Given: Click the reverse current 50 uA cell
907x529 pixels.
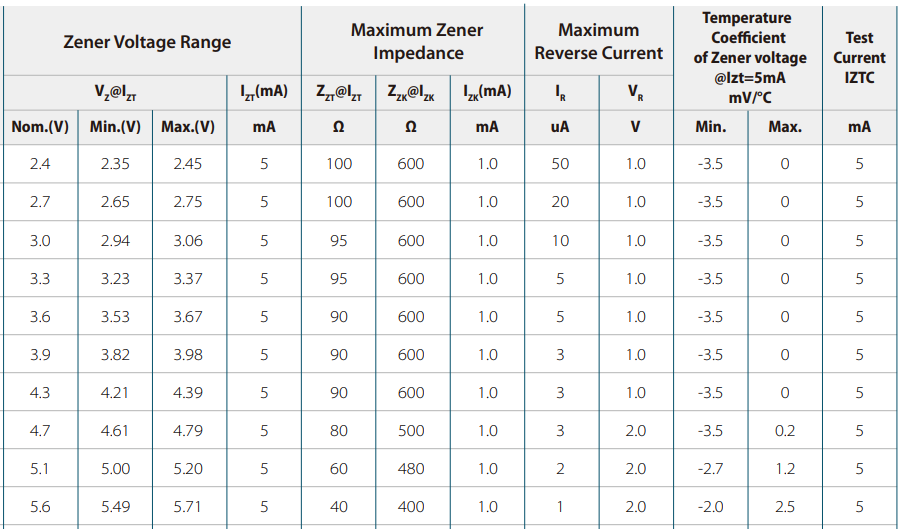Looking at the screenshot, I should (560, 164).
